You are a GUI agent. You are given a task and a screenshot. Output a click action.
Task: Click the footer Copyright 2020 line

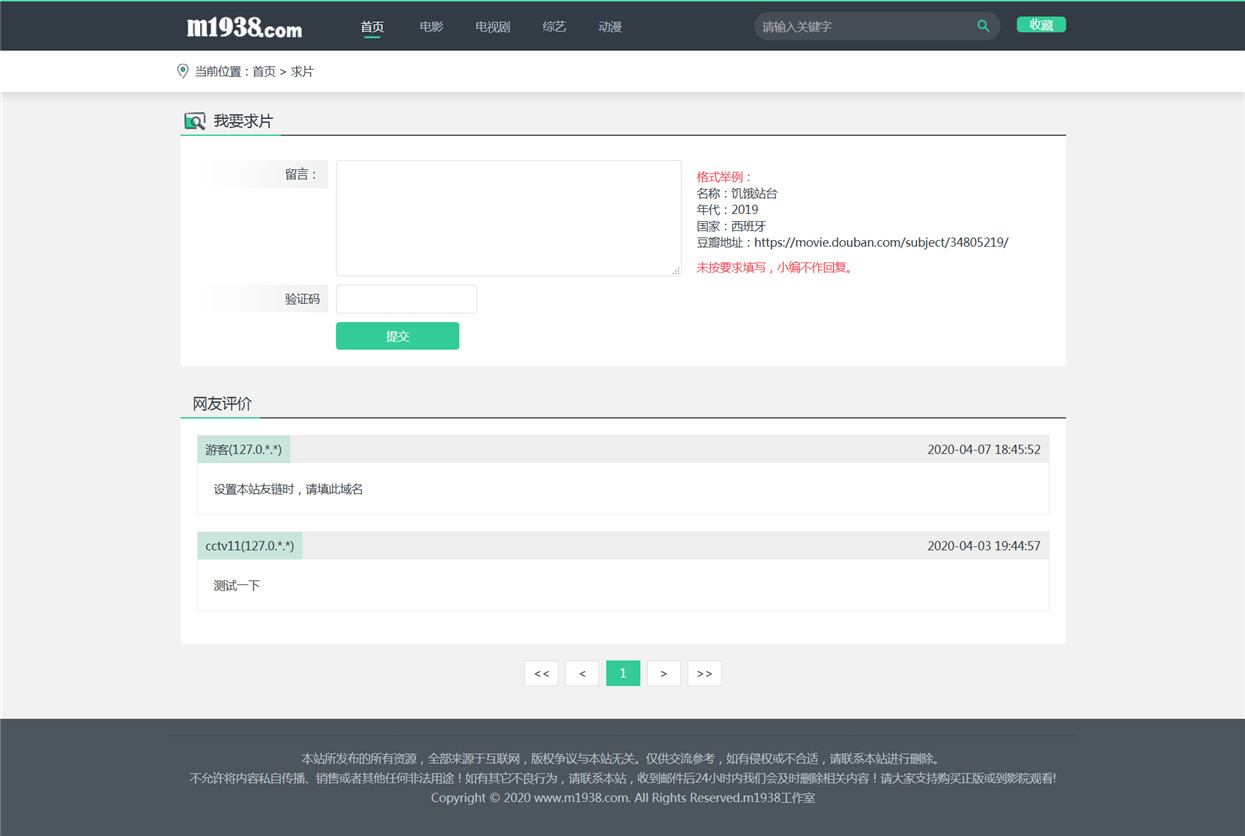[x=623, y=798]
